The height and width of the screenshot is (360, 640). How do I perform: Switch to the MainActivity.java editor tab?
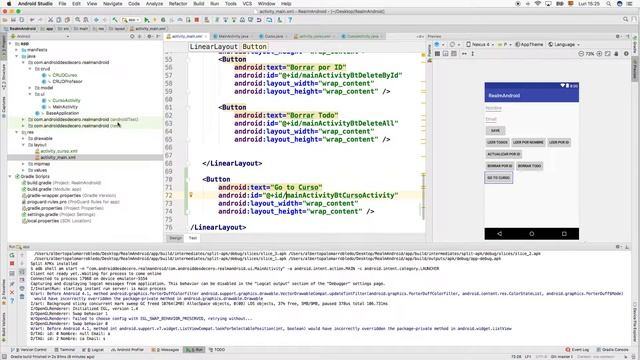[233, 36]
